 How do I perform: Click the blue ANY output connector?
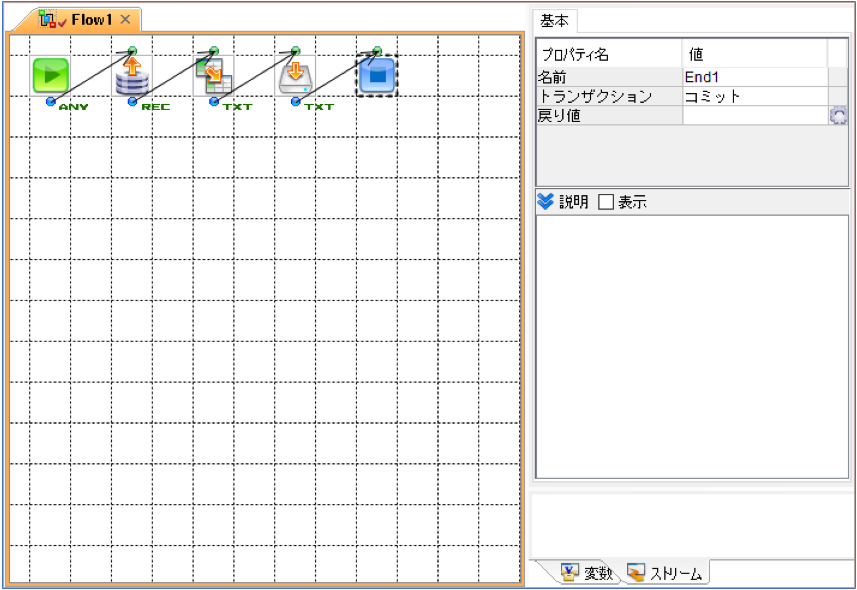pos(51,101)
